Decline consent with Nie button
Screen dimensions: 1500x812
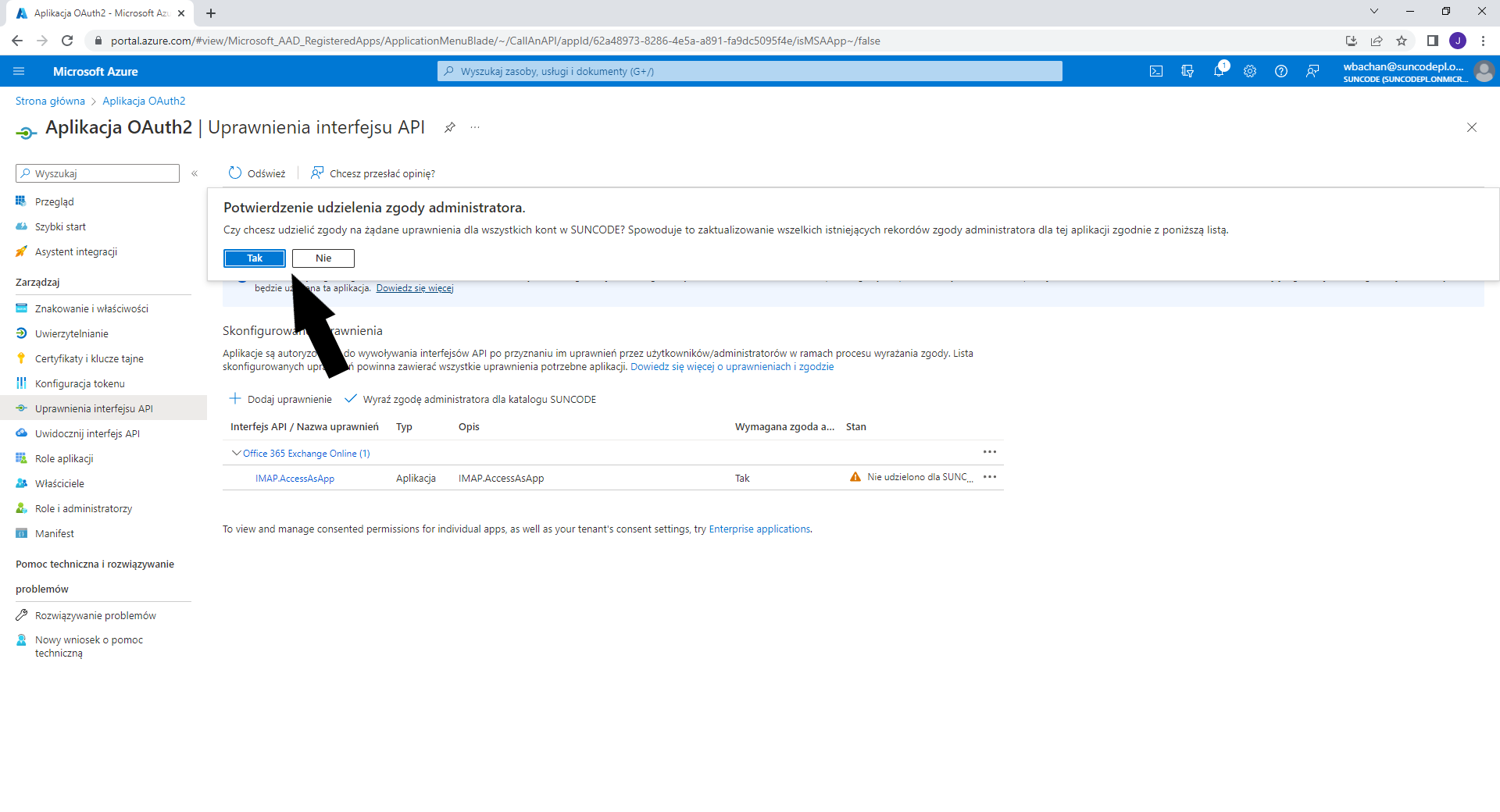pyautogui.click(x=323, y=258)
